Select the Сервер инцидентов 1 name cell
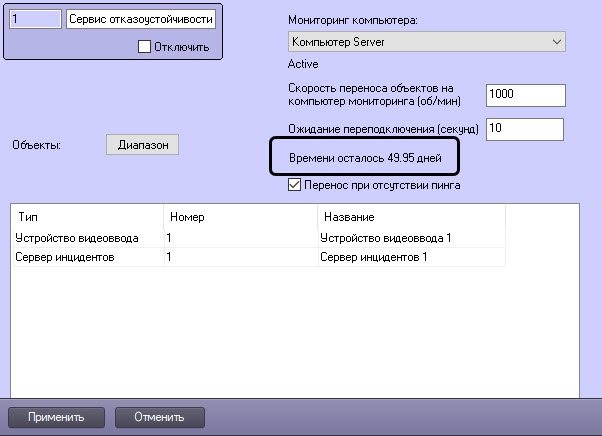The height and width of the screenshot is (436, 602). pos(410,258)
